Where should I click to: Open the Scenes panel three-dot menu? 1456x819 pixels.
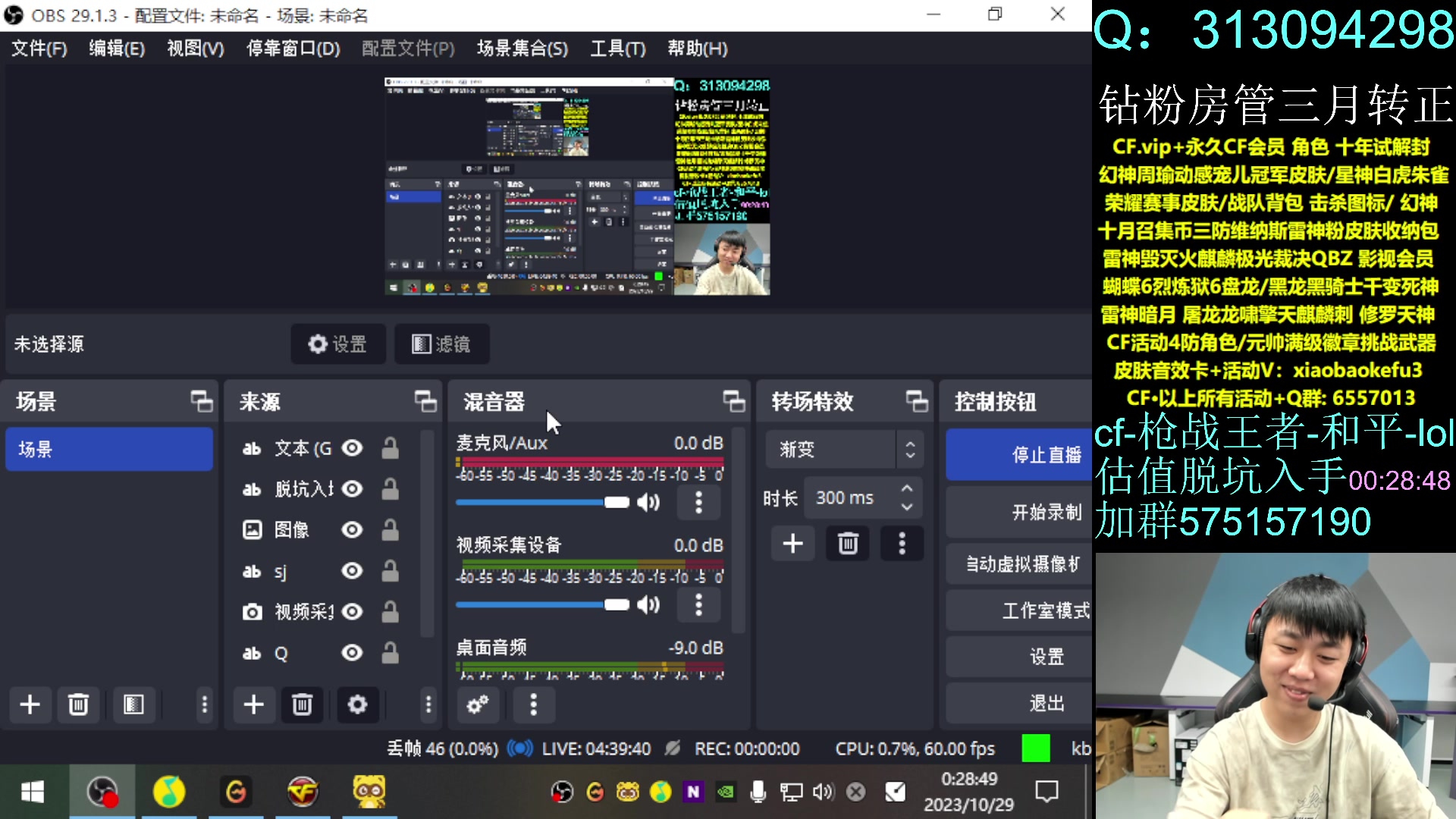coord(204,704)
